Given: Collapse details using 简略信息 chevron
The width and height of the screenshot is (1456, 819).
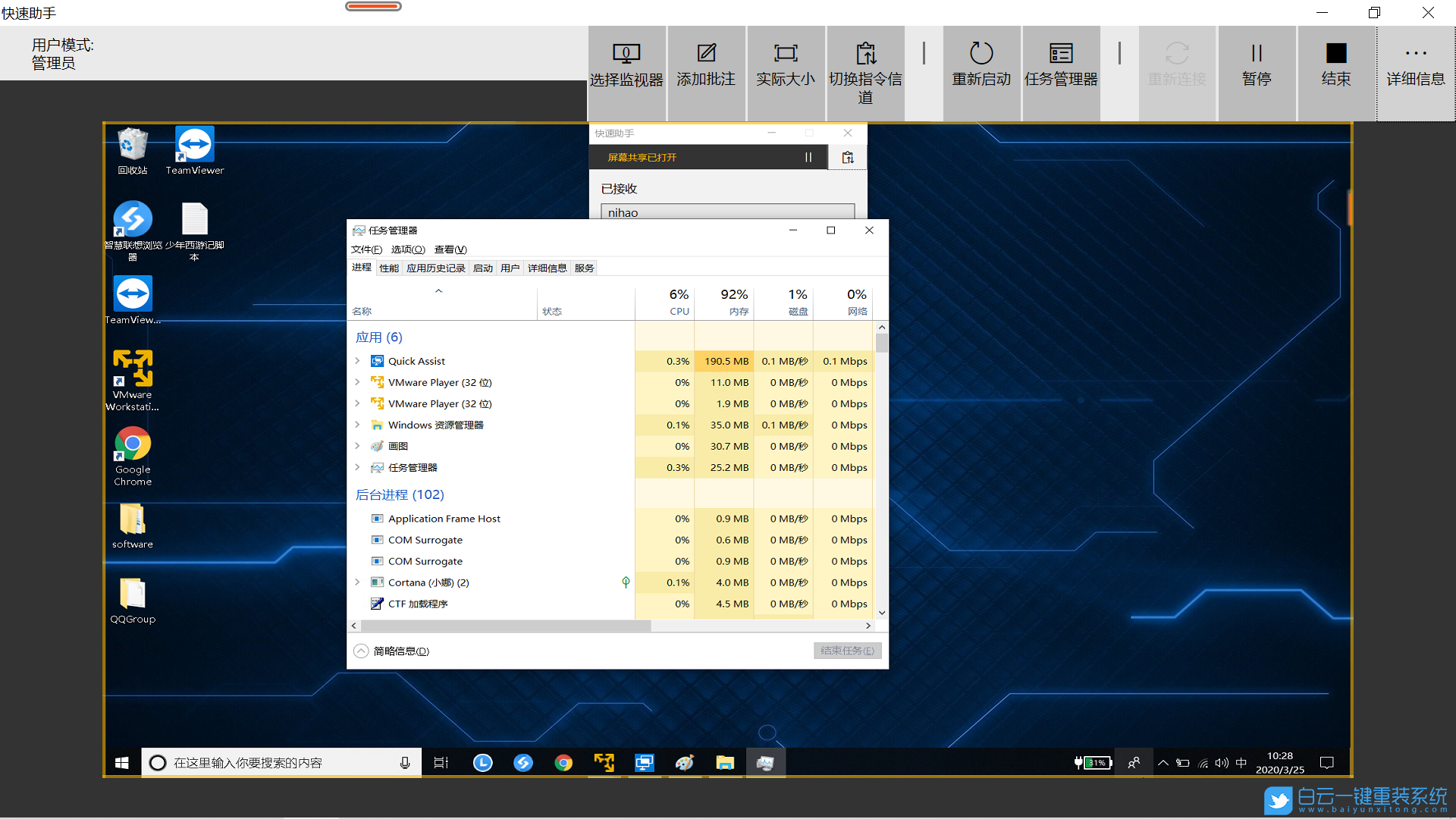Looking at the screenshot, I should [361, 651].
